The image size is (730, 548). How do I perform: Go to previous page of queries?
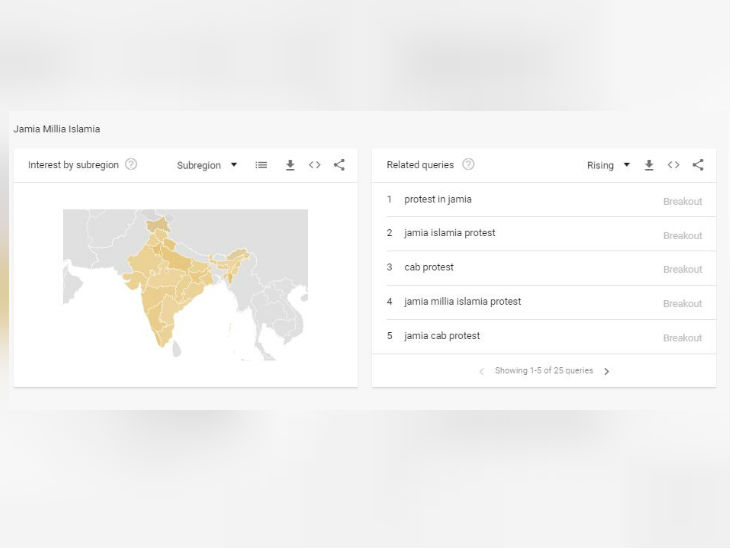[x=481, y=371]
